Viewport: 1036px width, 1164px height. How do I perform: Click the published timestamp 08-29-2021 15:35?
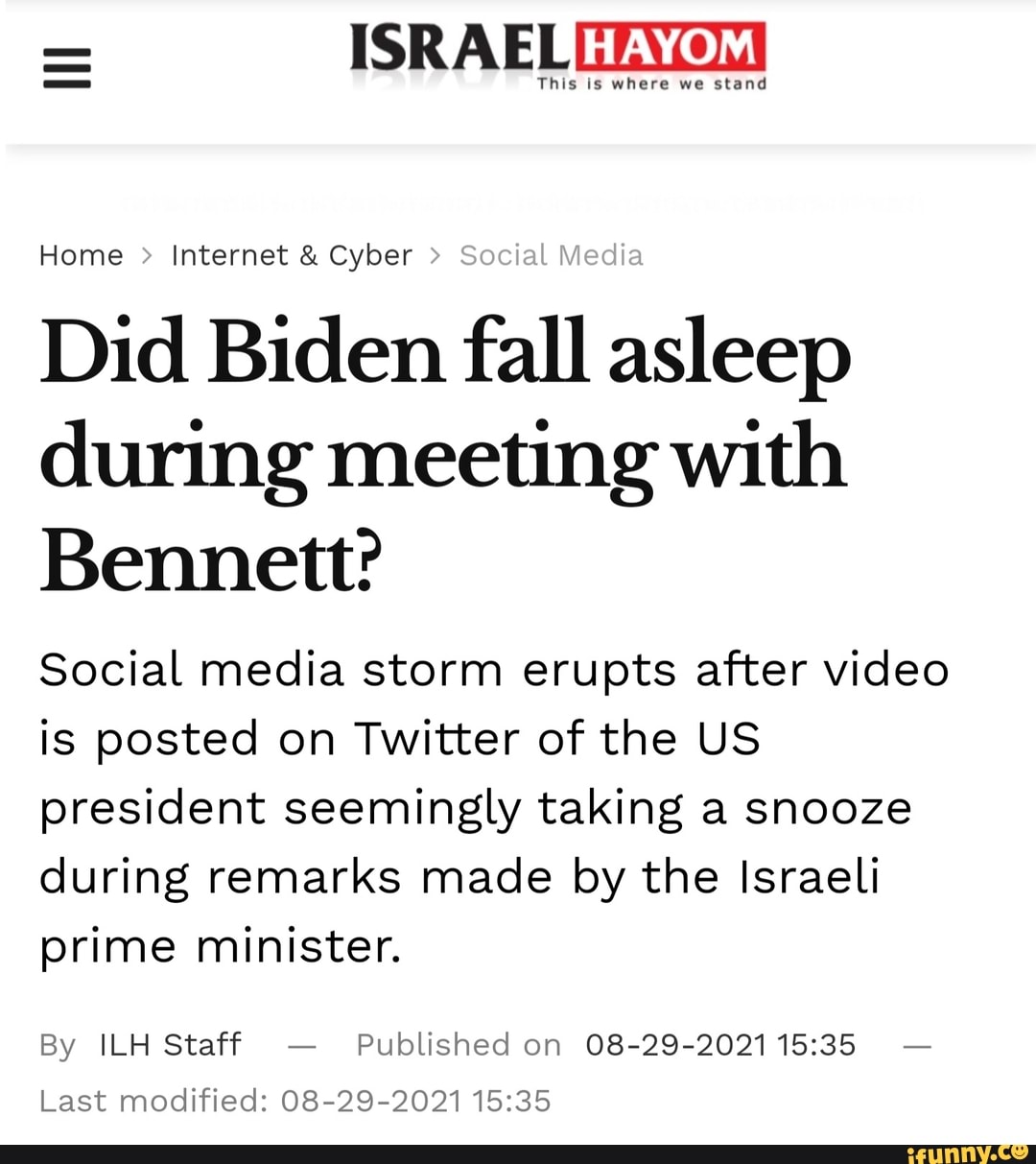click(x=719, y=1044)
